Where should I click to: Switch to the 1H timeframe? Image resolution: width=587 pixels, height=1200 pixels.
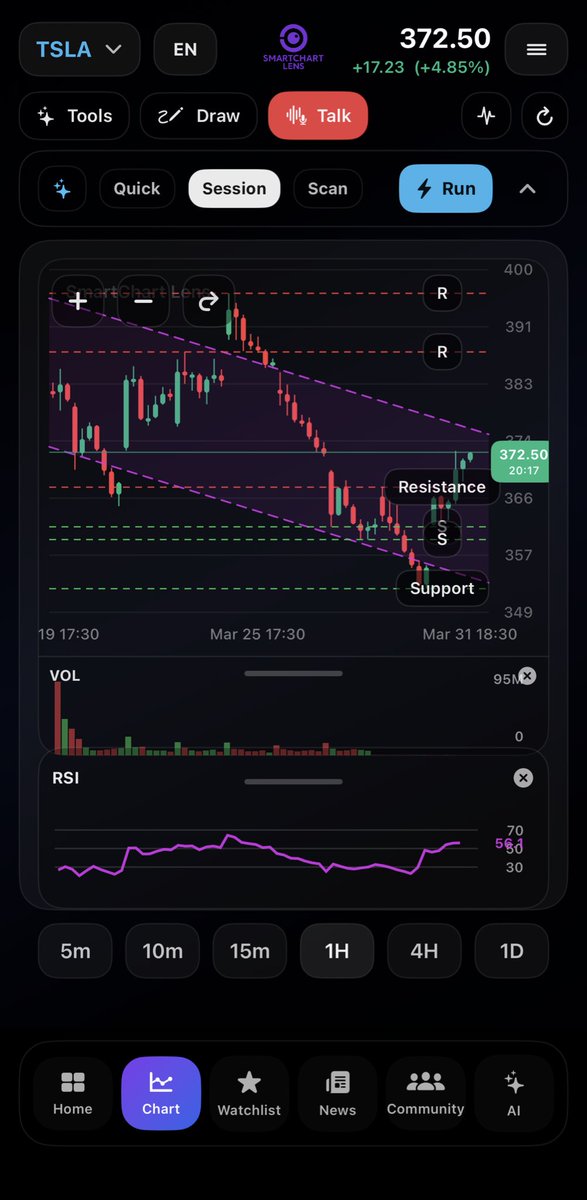(x=337, y=950)
